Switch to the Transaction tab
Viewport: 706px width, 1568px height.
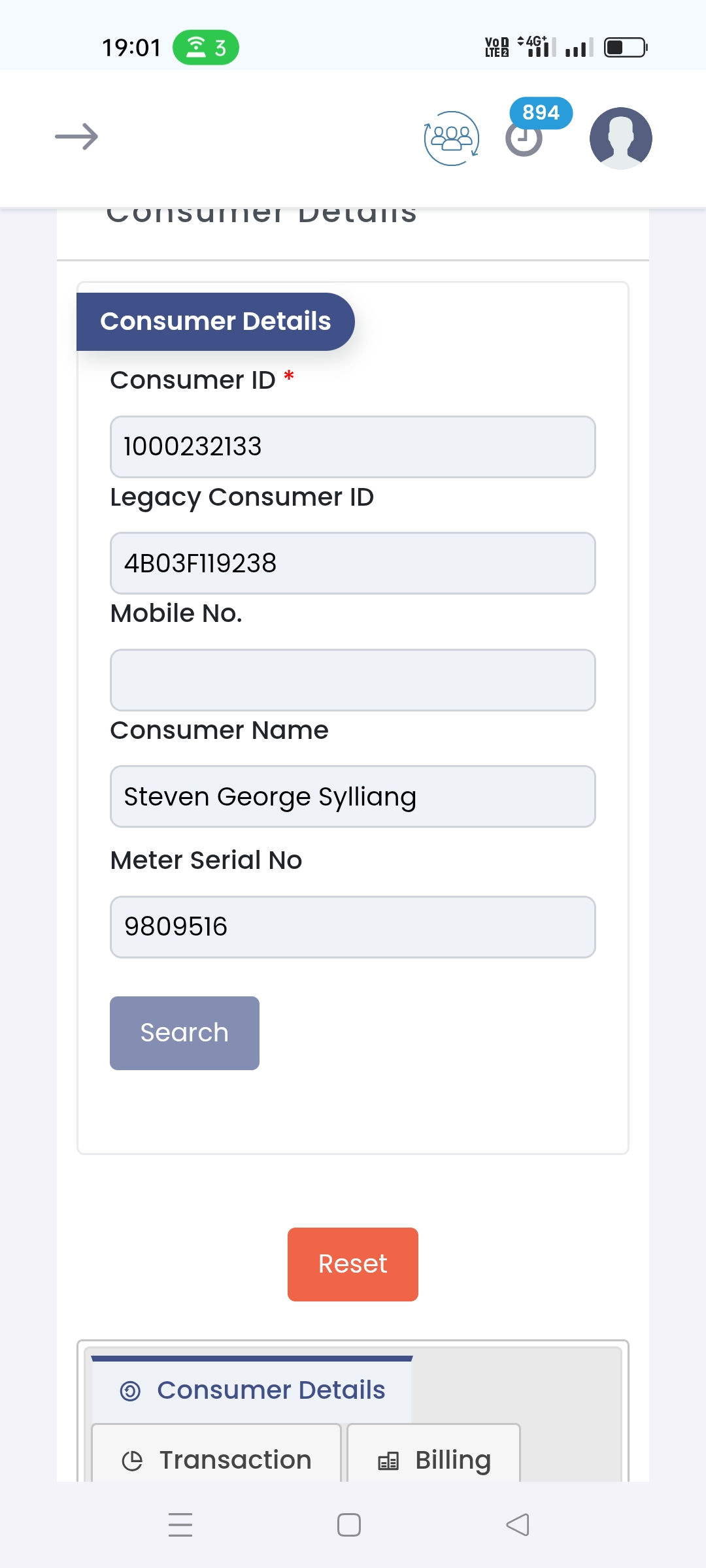click(217, 1459)
